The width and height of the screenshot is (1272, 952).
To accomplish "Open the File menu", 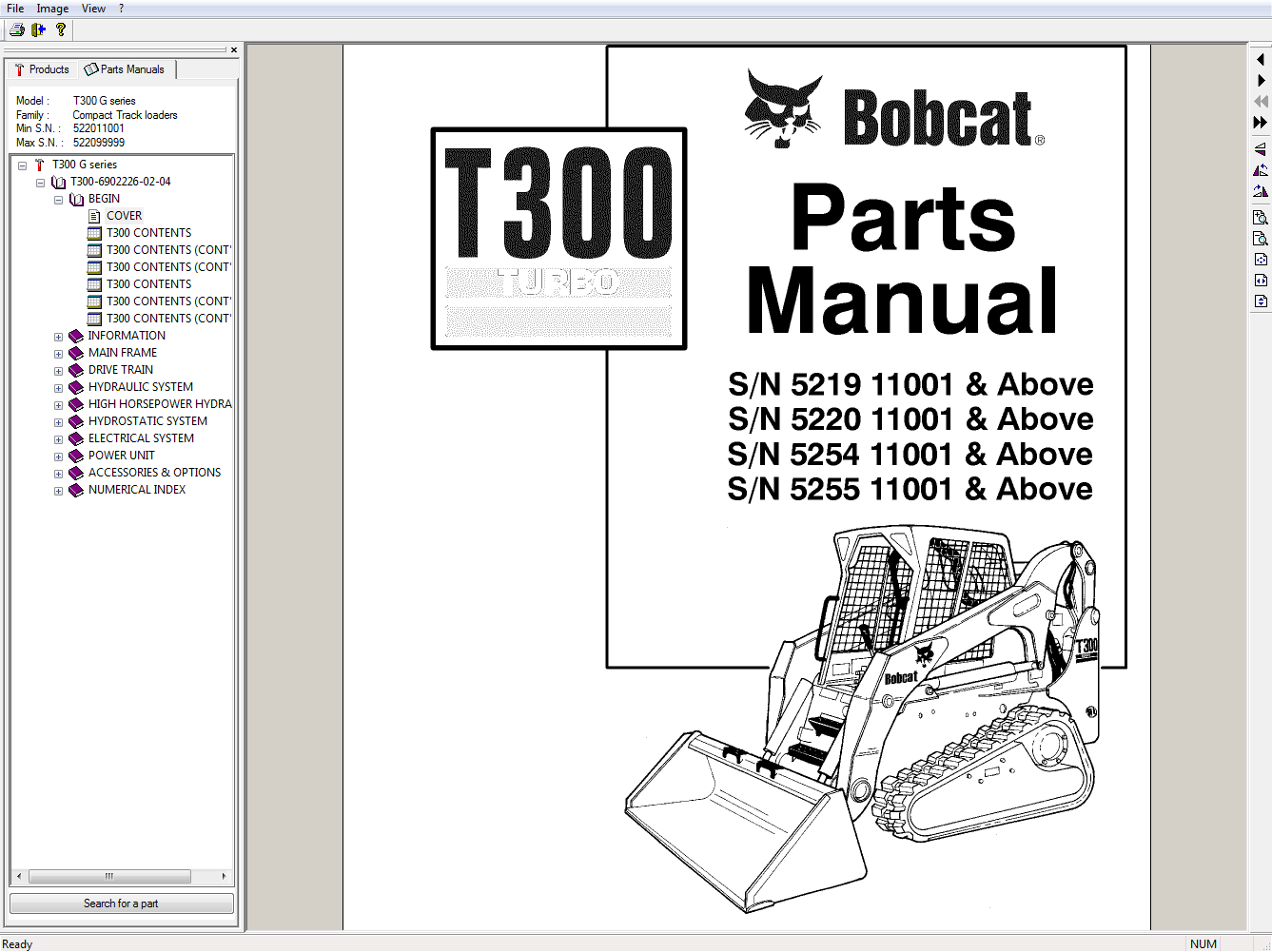I will [15, 9].
